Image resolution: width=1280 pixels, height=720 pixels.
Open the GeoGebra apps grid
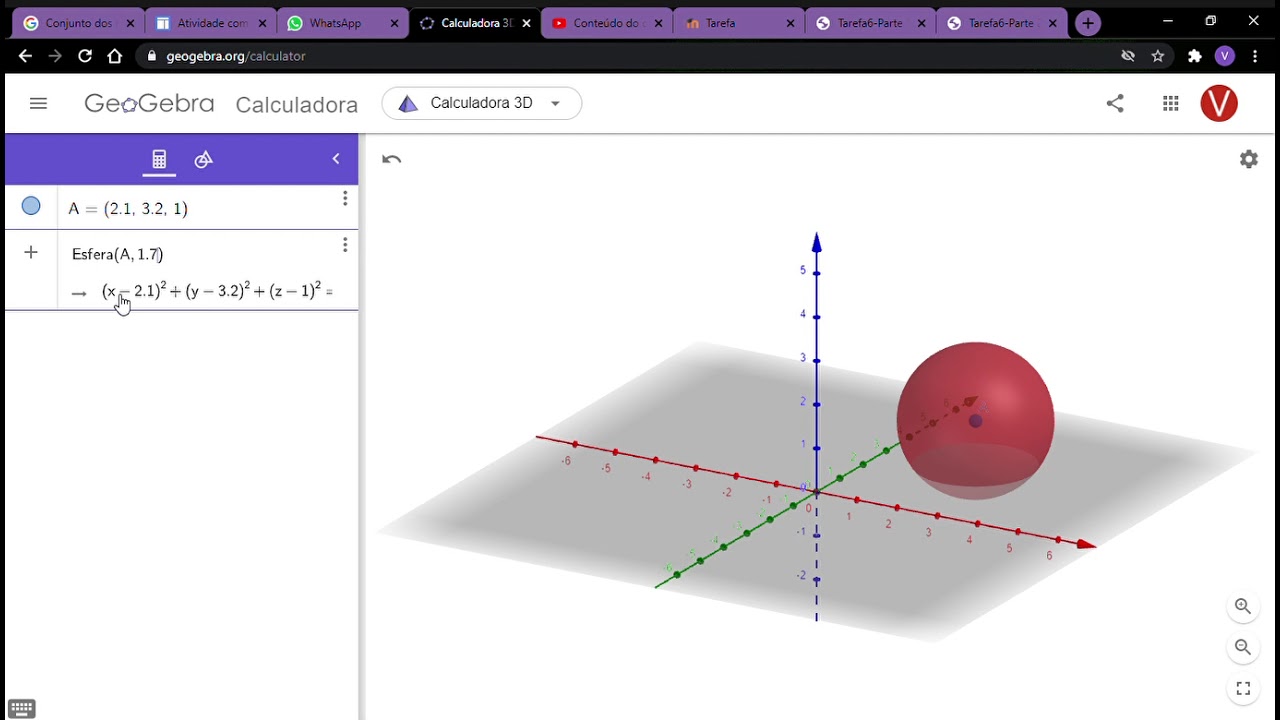[1171, 103]
